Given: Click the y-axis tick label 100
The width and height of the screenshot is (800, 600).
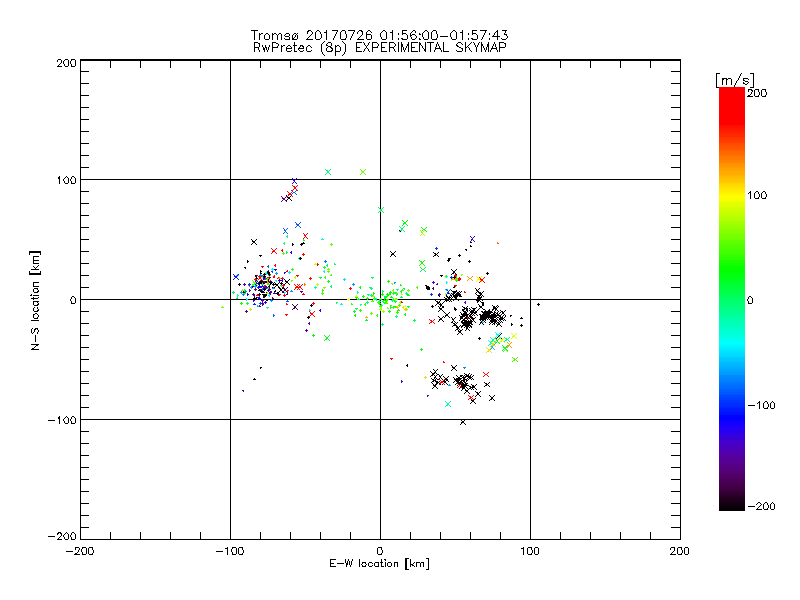Looking at the screenshot, I should pos(66,180).
